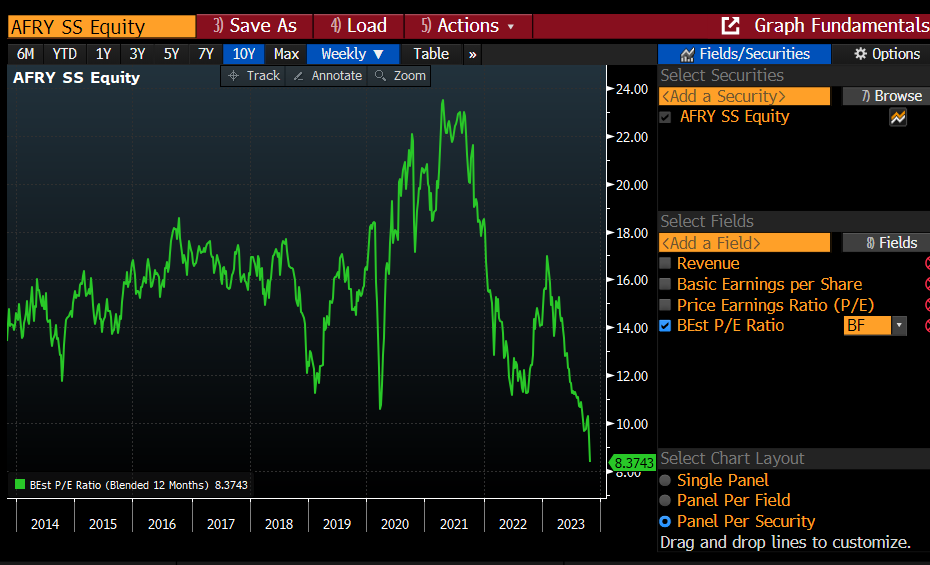This screenshot has width=930, height=565.
Task: Uncheck the BEst P/E Ratio checkbox
Action: coord(665,325)
